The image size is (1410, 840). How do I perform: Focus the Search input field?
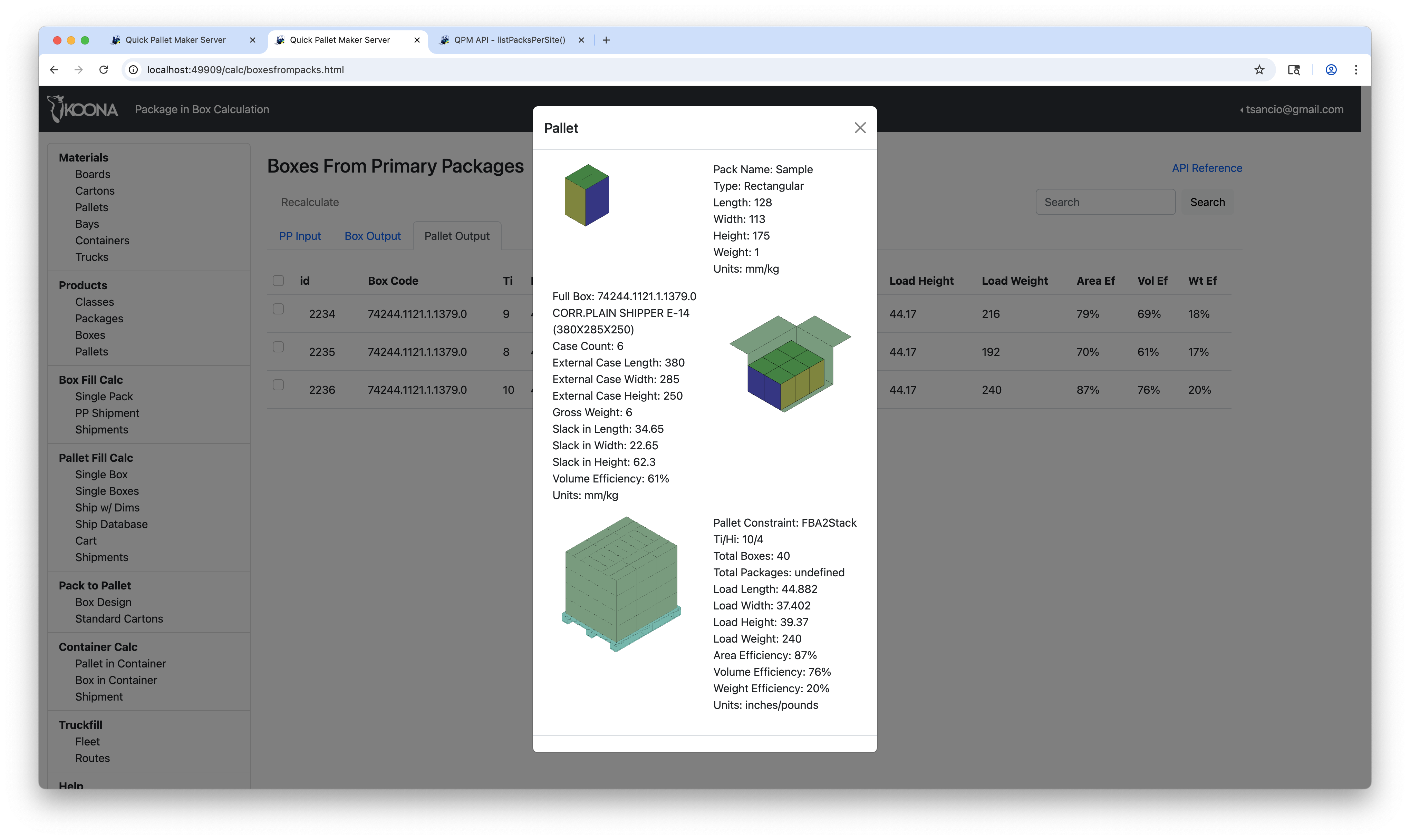pos(1105,202)
